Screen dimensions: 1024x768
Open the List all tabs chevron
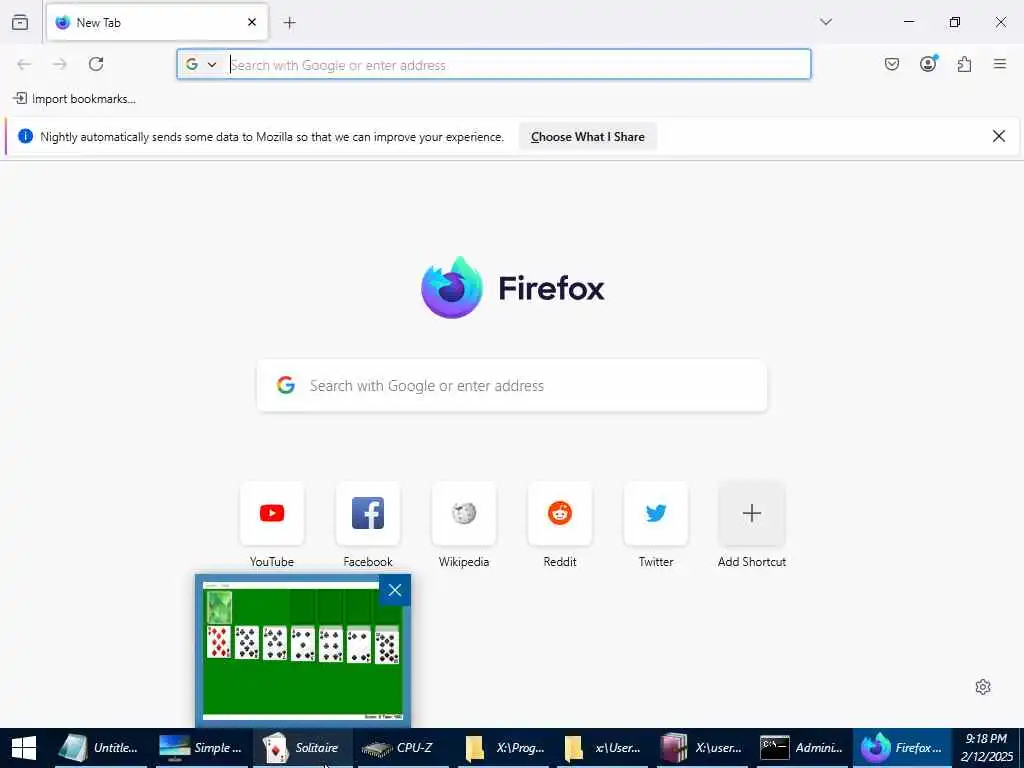coord(826,22)
